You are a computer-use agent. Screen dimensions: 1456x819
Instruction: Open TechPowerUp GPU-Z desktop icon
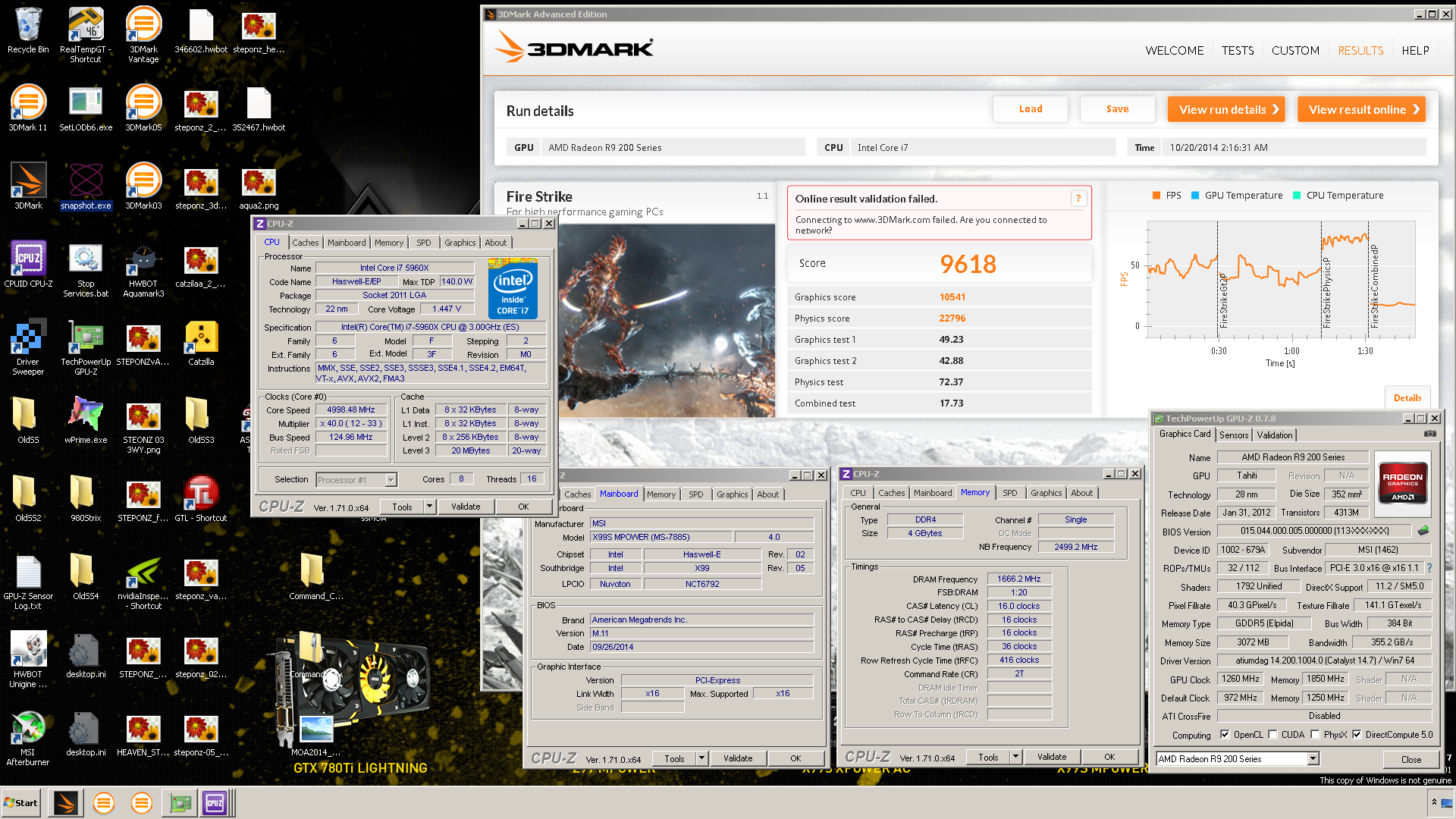pyautogui.click(x=86, y=347)
